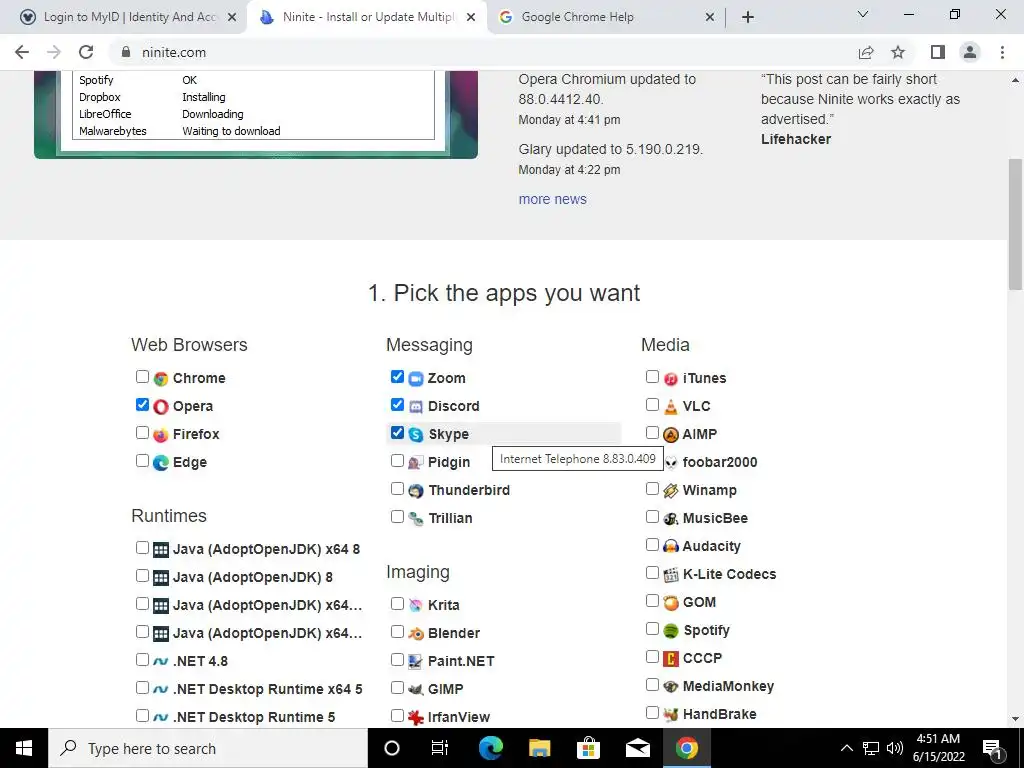Image resolution: width=1024 pixels, height=768 pixels.
Task: Open the notification center icon
Action: (992, 748)
